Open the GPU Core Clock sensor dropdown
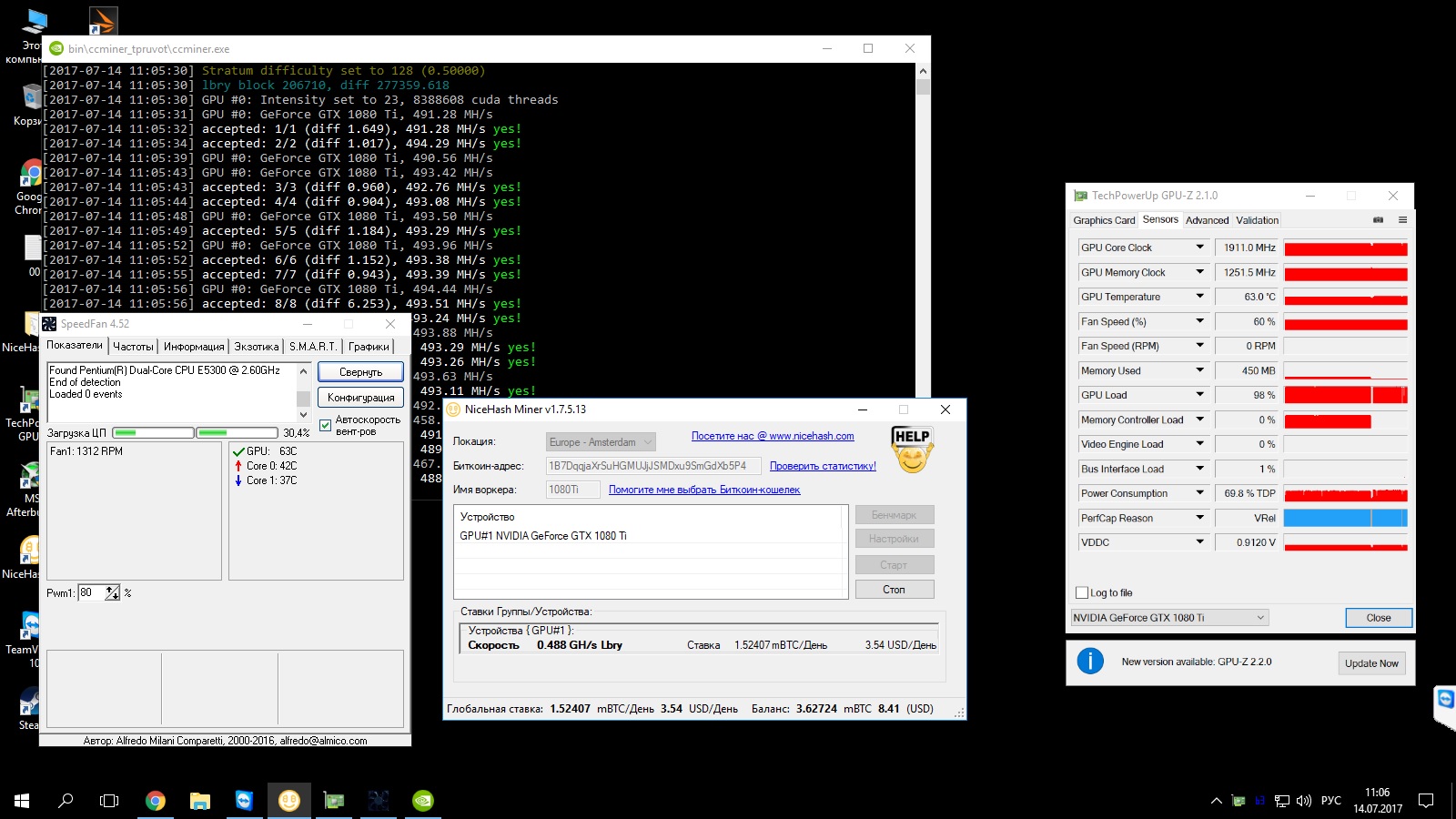Image resolution: width=1456 pixels, height=819 pixels. (x=1199, y=248)
